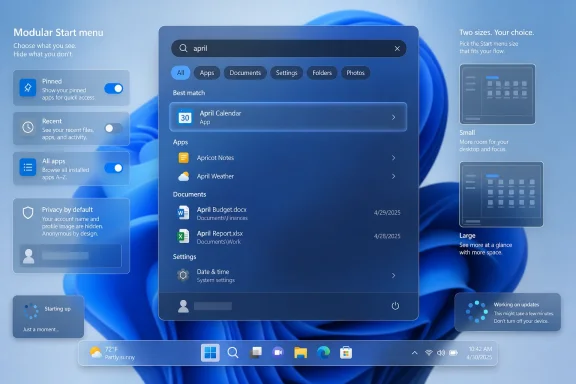Click the search field containing 'april'
Viewport: 576px width, 384px height.
click(289, 49)
